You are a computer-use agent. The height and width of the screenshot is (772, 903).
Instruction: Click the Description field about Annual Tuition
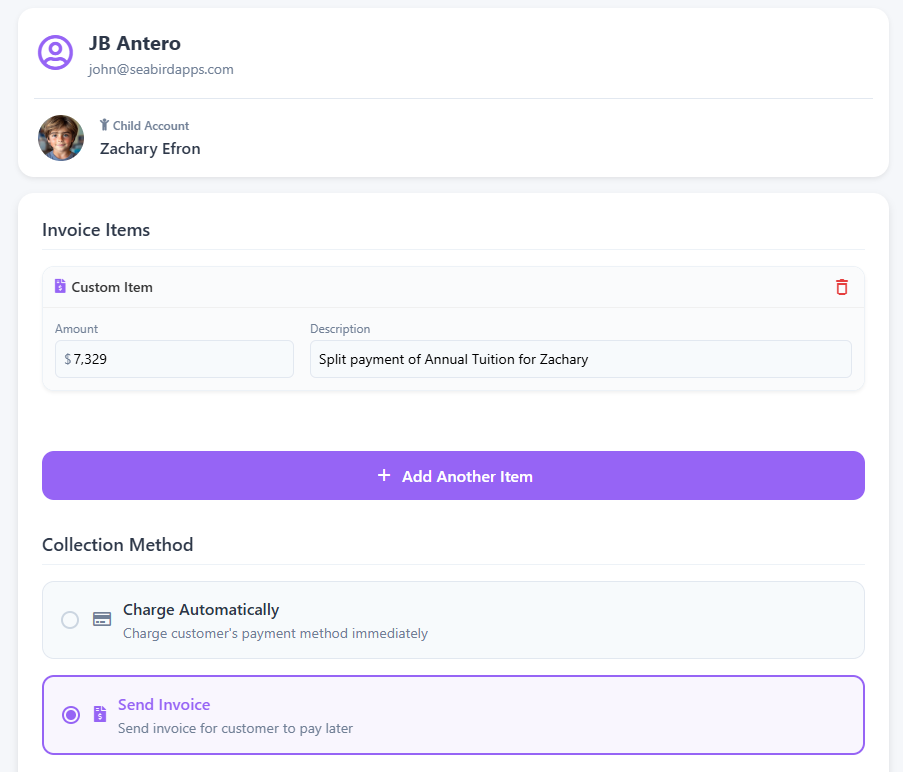tap(580, 359)
